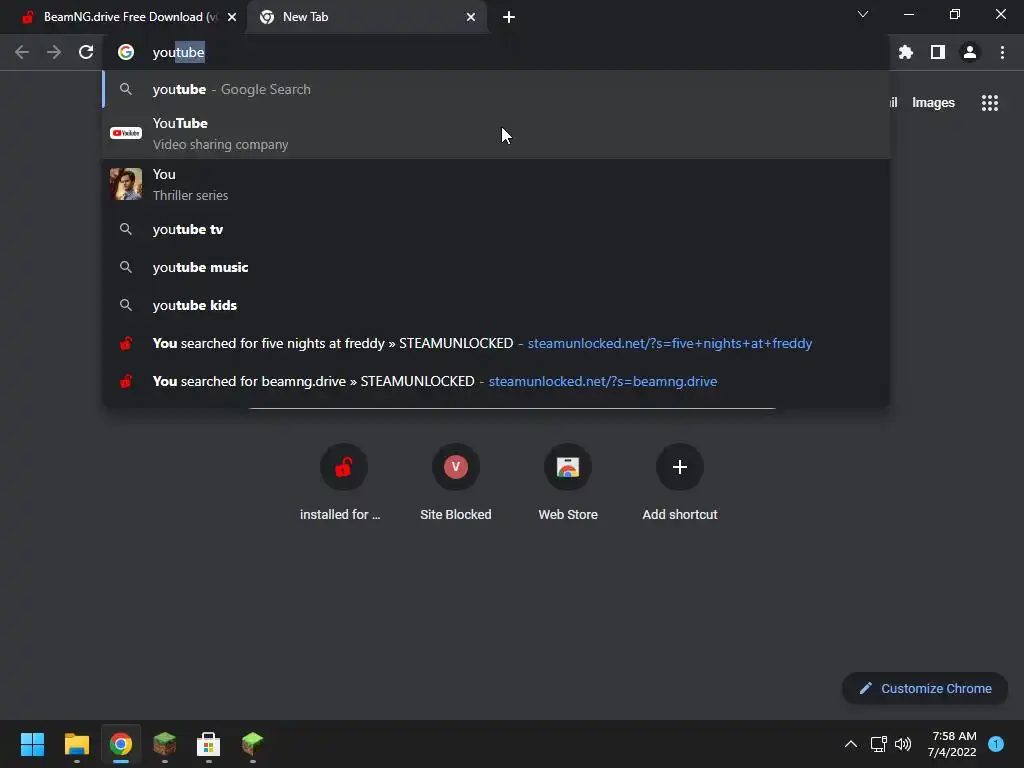This screenshot has height=768, width=1024.
Task: Click the YouTube logo thumbnail in suggestions
Action: [126, 133]
